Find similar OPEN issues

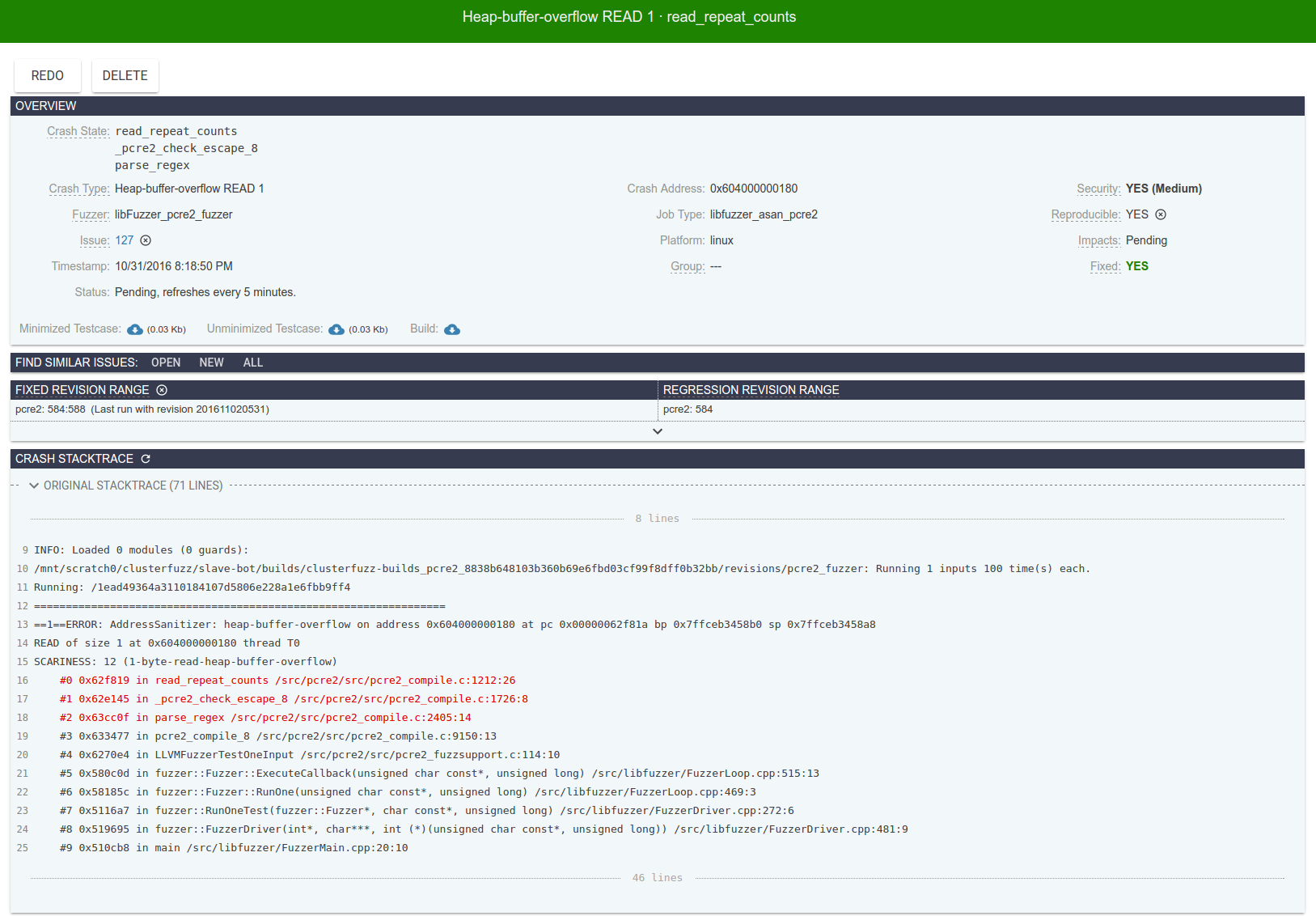point(166,363)
